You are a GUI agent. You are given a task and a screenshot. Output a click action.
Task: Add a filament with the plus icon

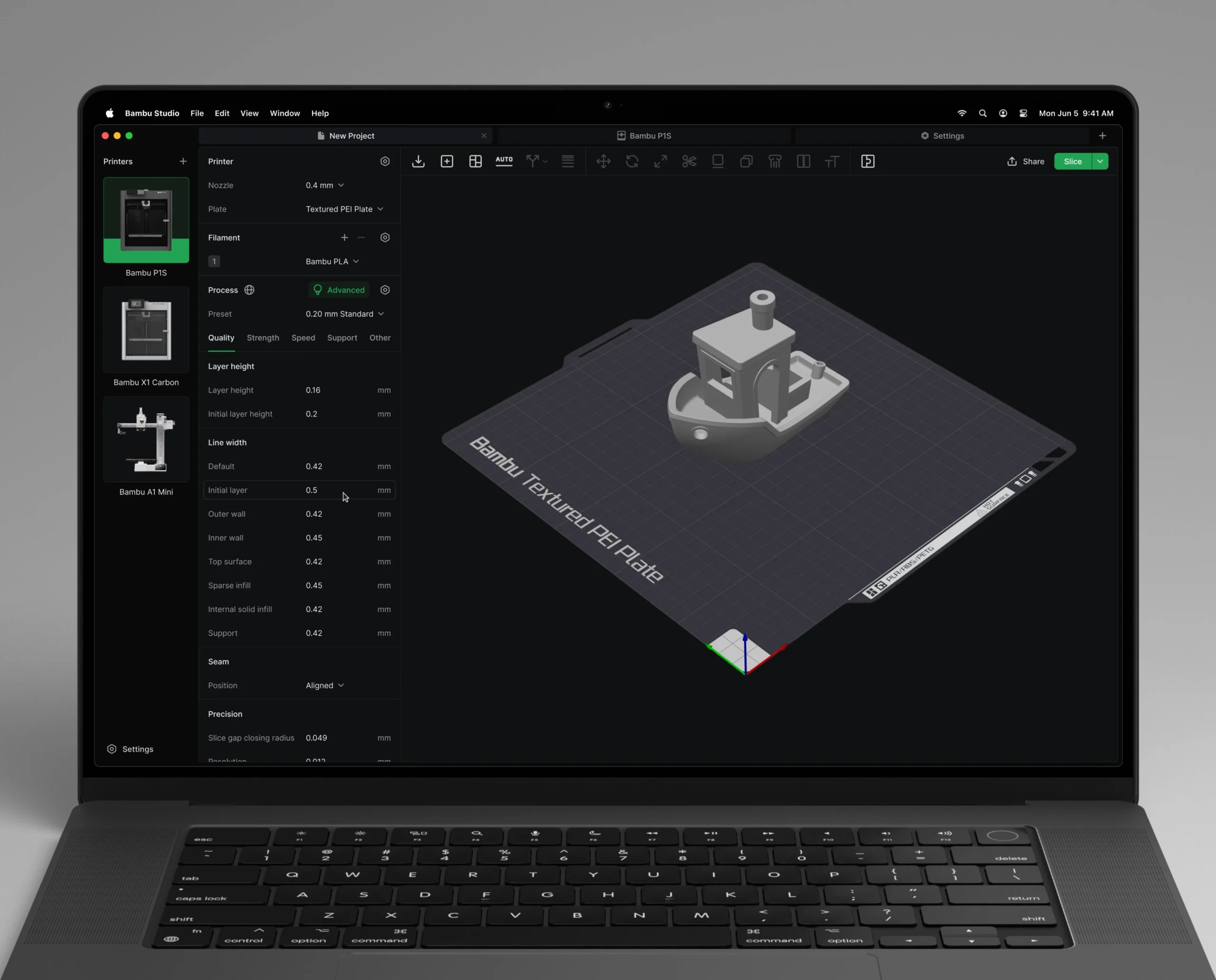tap(344, 238)
